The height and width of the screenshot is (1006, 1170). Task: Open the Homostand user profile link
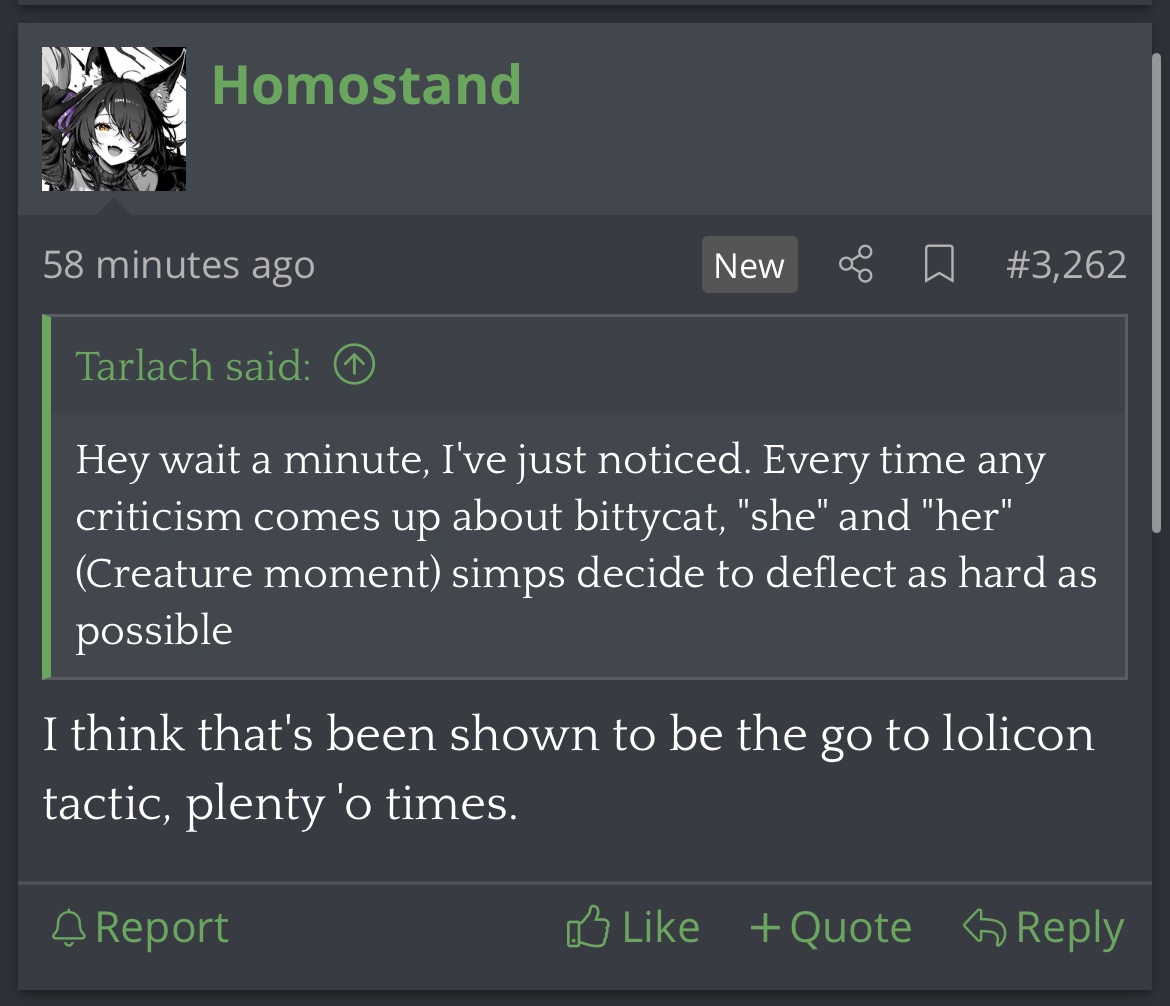point(366,85)
